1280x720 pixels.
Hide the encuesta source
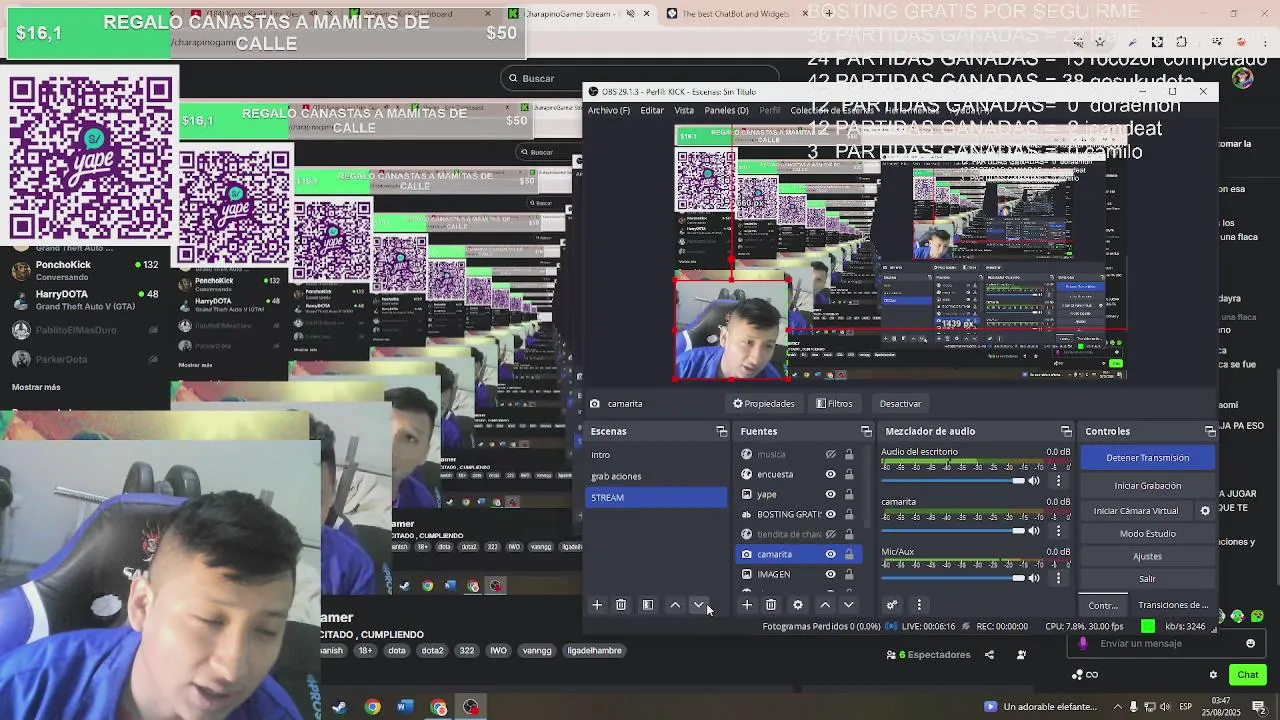tap(830, 474)
